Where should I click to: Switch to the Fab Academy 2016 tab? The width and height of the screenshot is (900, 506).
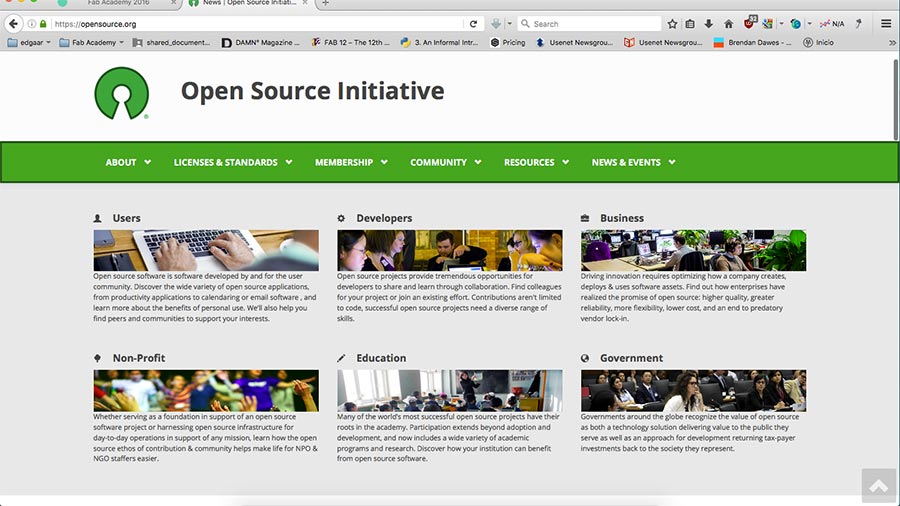pos(118,3)
